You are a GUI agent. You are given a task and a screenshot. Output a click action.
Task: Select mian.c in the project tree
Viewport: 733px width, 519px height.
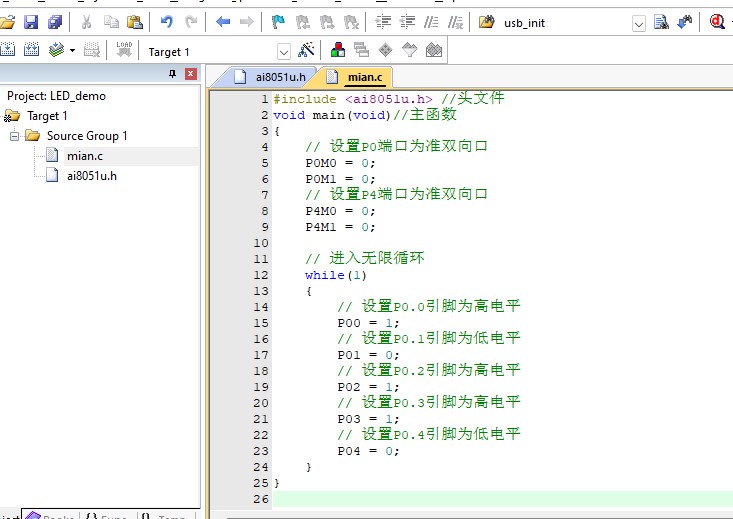84,155
